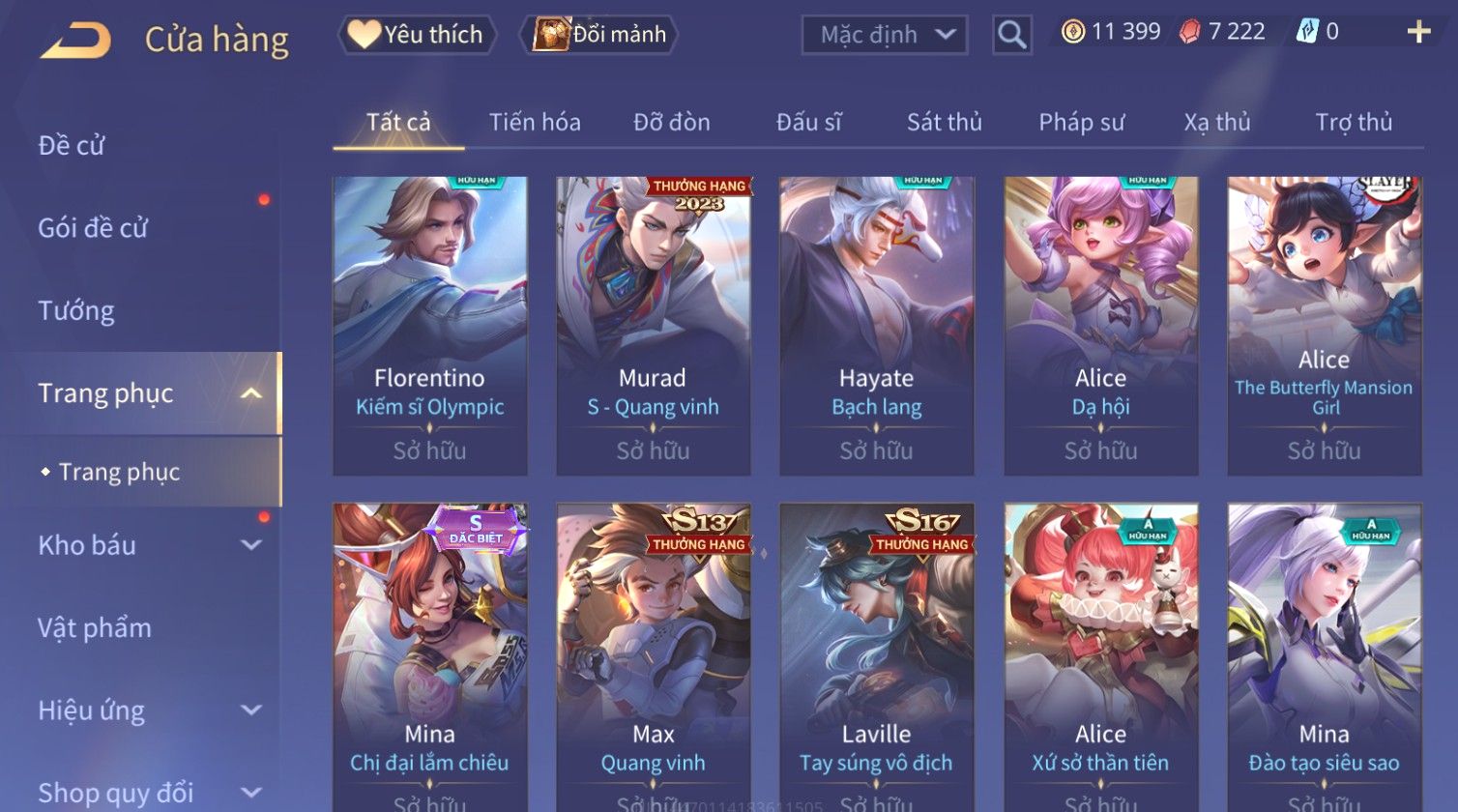The width and height of the screenshot is (1458, 812).
Task: Open Yêu thích favorites heart button
Action: tap(417, 35)
